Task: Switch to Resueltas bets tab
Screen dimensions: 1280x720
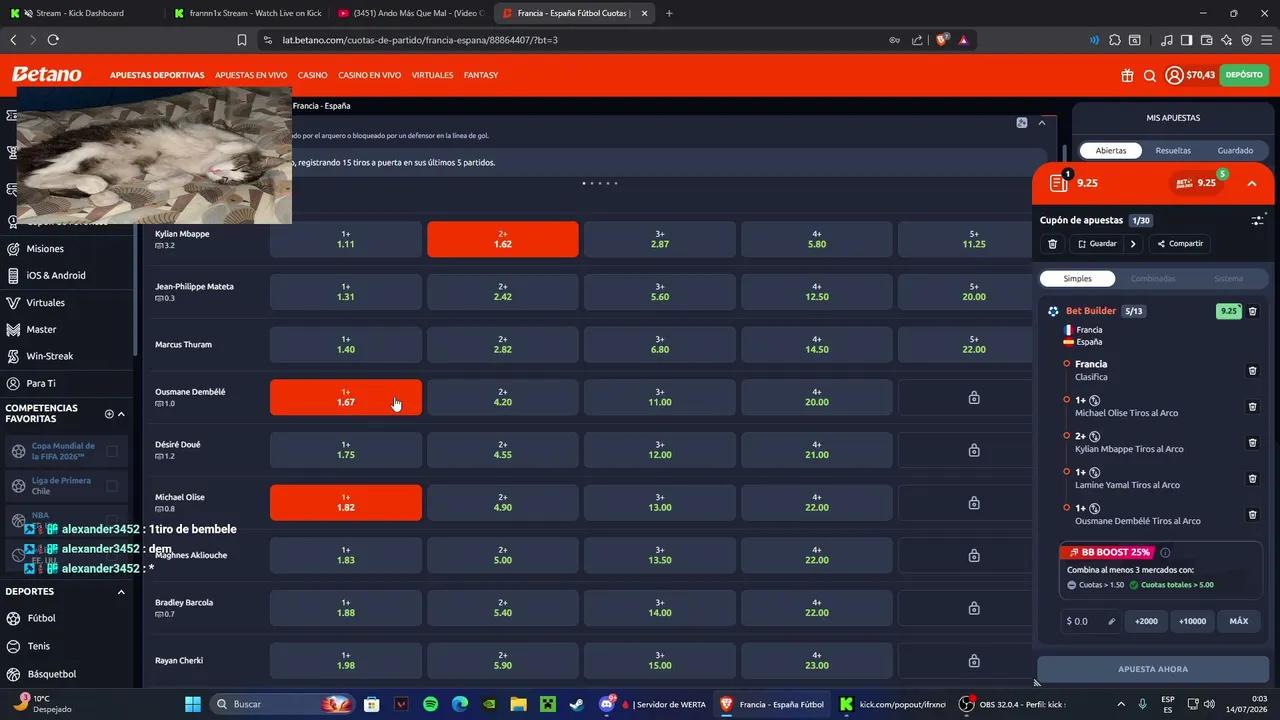Action: tap(1173, 150)
